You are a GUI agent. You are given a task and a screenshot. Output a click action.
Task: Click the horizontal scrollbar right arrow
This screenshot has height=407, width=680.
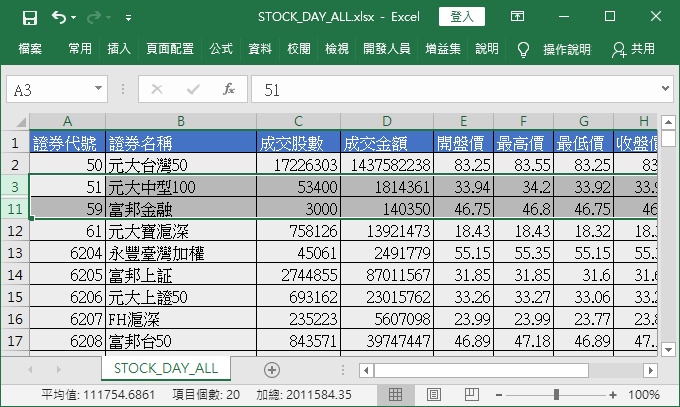(x=650, y=371)
